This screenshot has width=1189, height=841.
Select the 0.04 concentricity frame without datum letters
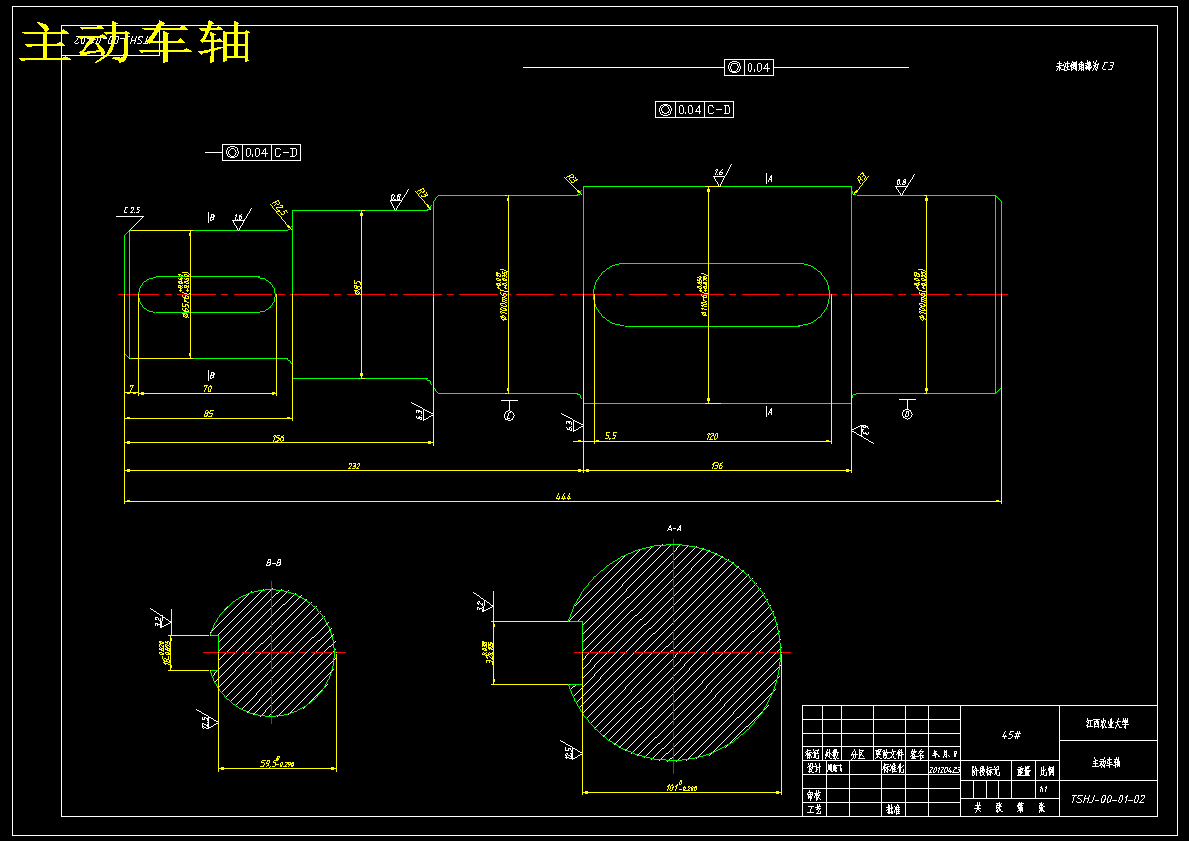748,67
